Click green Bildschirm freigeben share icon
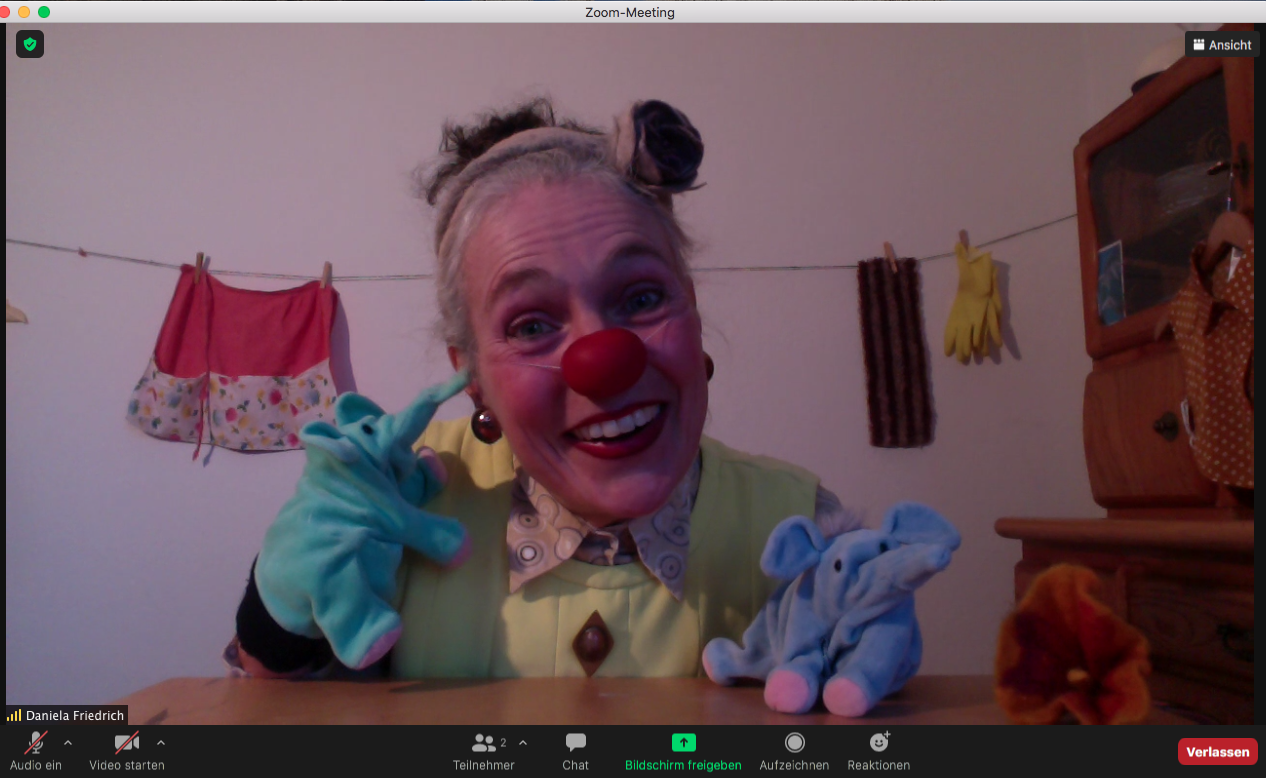 [683, 742]
